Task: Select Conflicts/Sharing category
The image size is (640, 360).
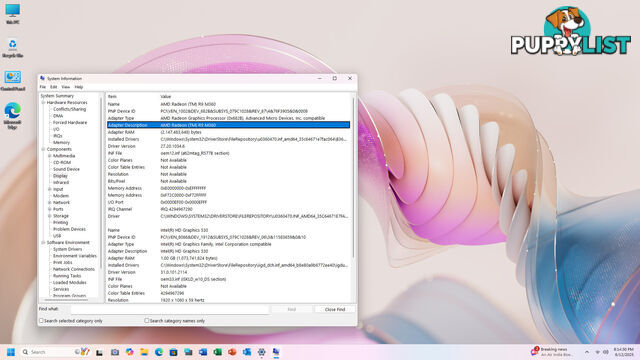Action: coord(69,109)
